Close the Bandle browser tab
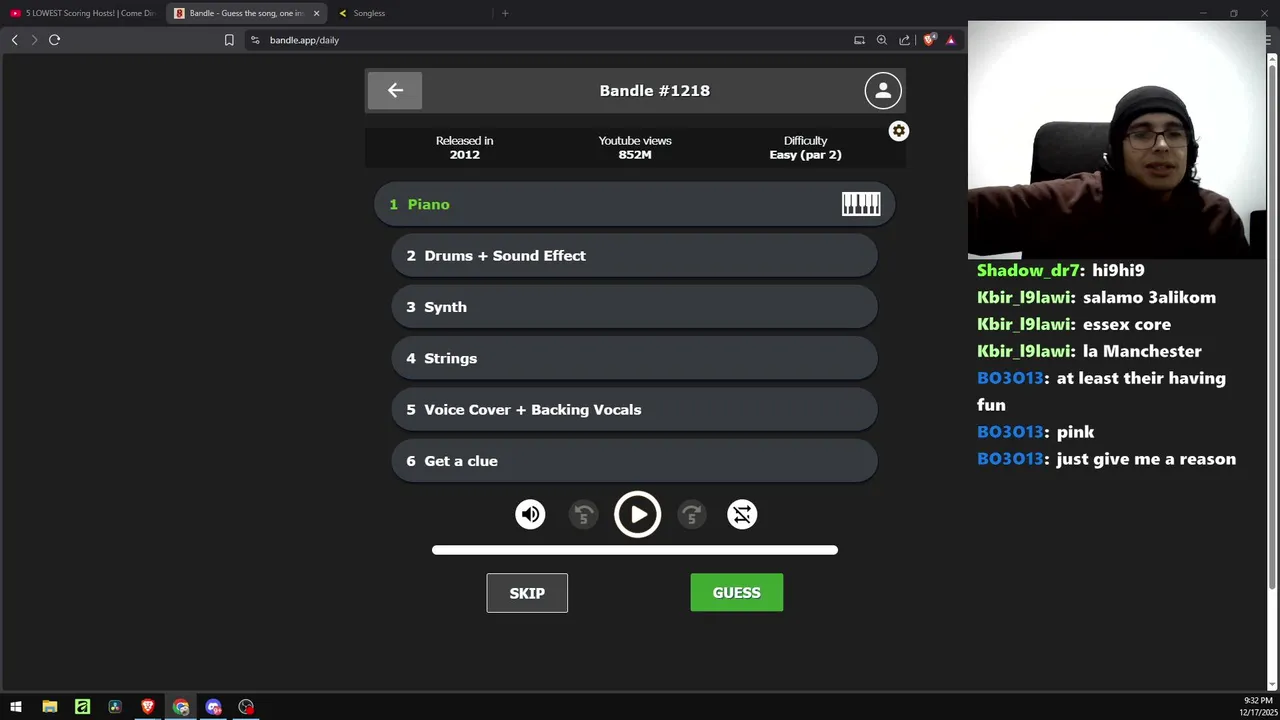This screenshot has height=720, width=1280. pyautogui.click(x=317, y=13)
